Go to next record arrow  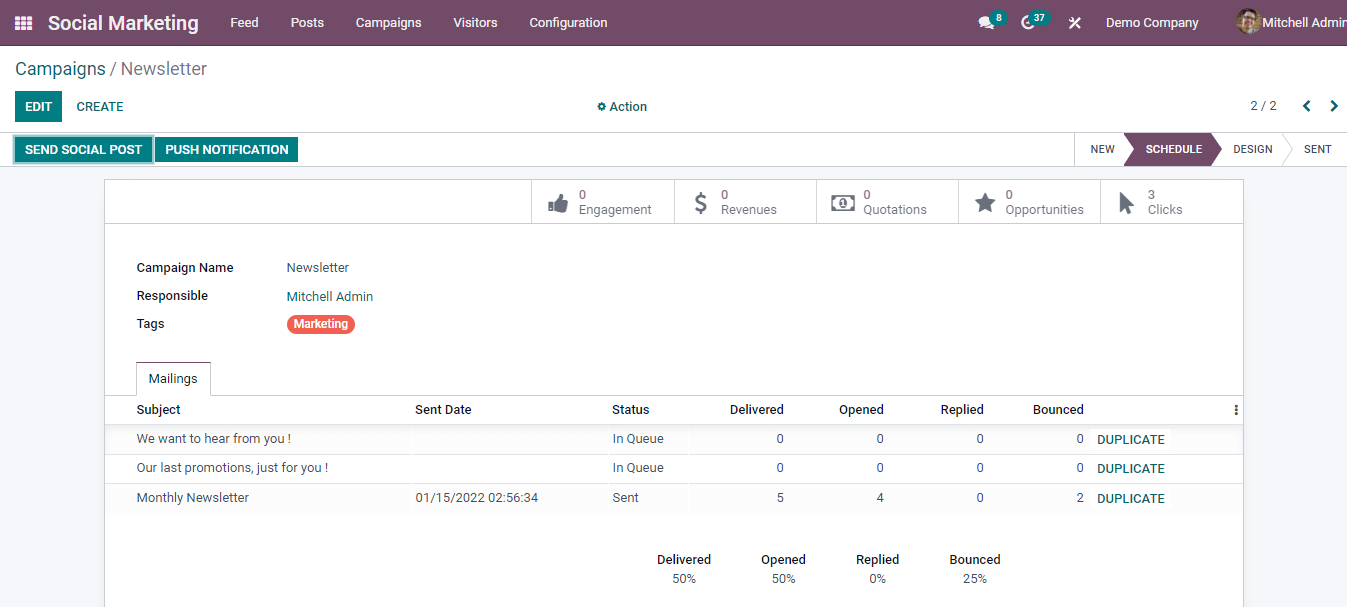tap(1334, 106)
